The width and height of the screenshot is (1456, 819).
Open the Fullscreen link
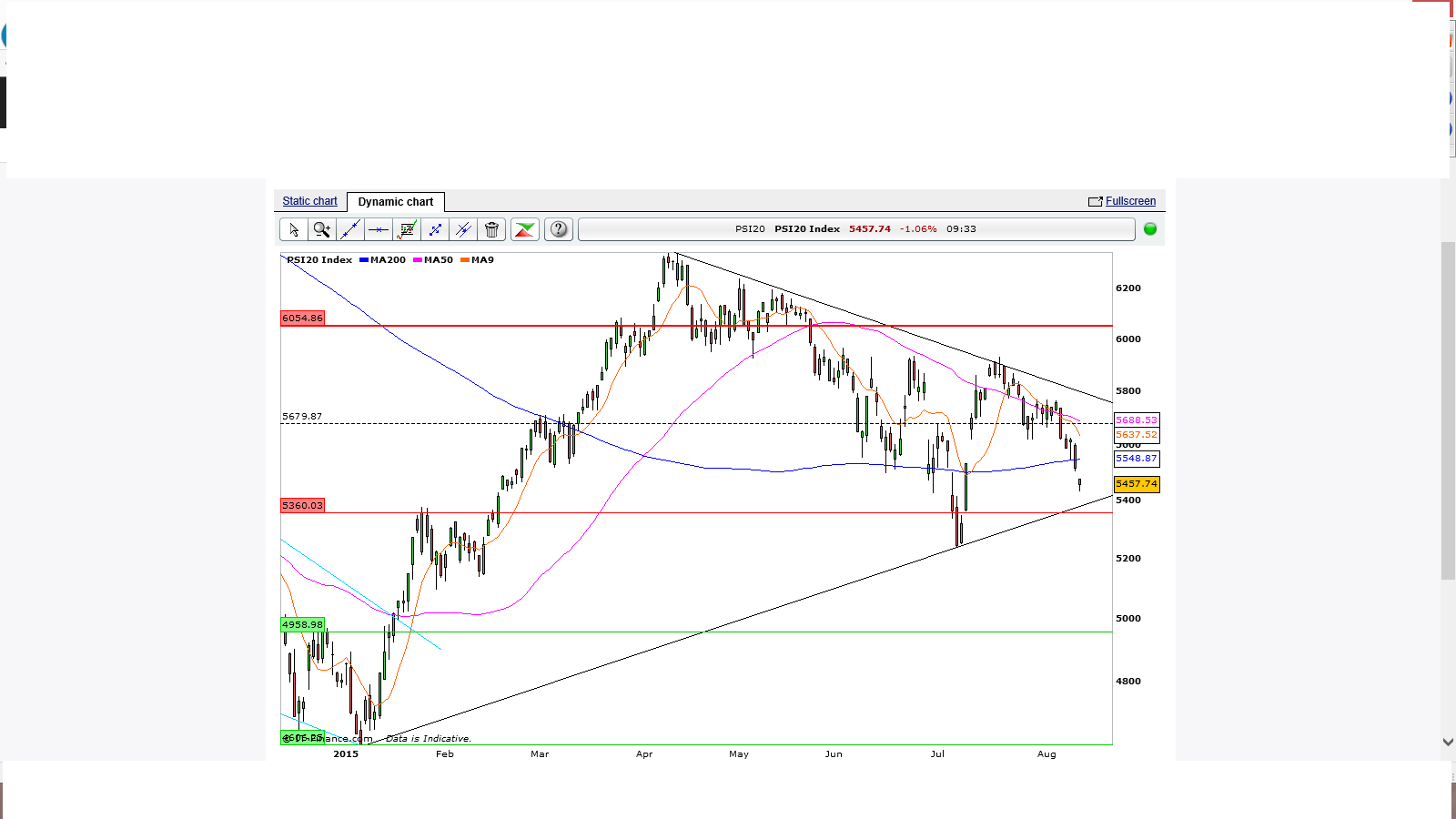tap(1130, 201)
